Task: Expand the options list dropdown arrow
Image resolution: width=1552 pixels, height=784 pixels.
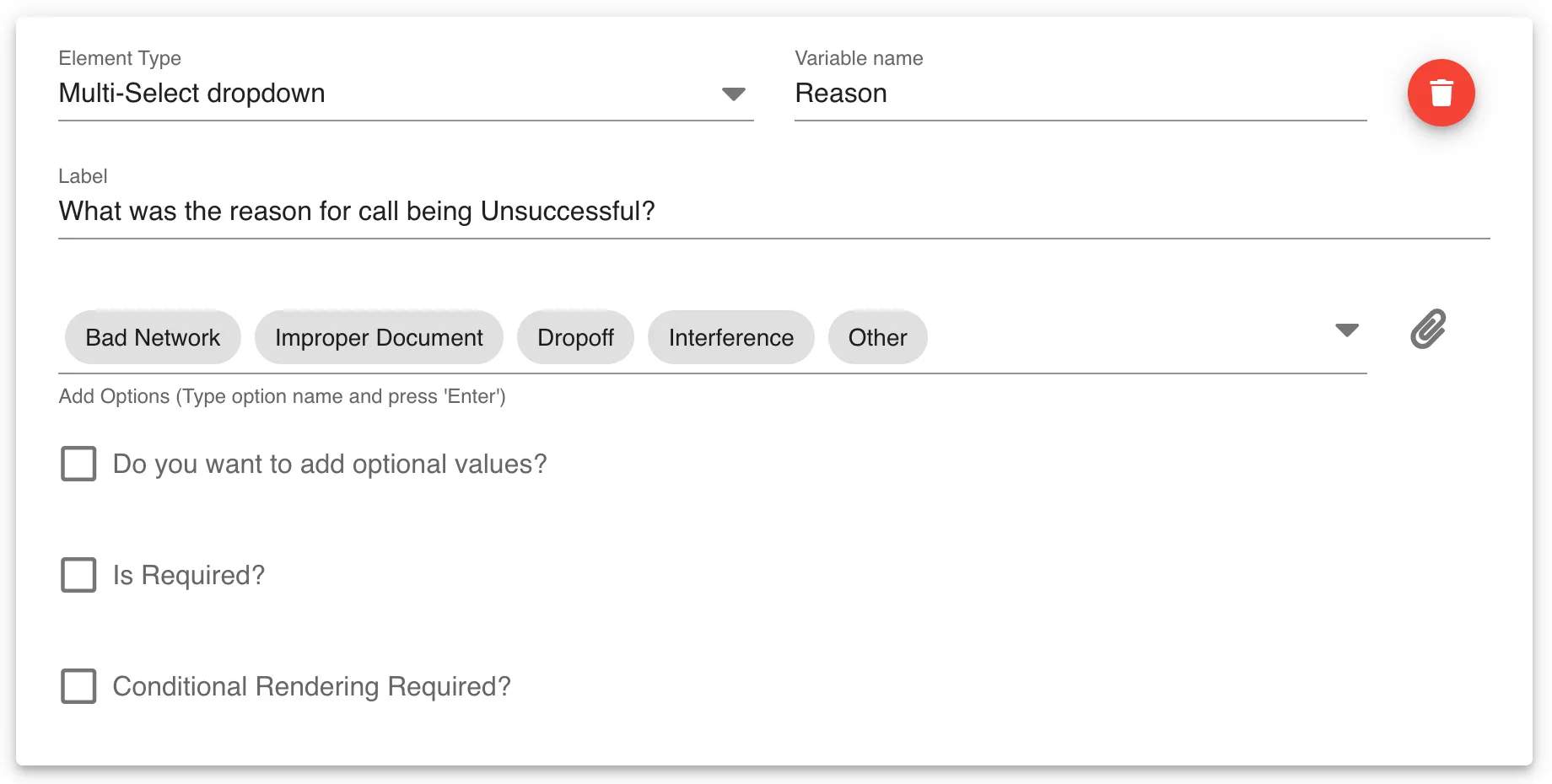Action: 1347,330
